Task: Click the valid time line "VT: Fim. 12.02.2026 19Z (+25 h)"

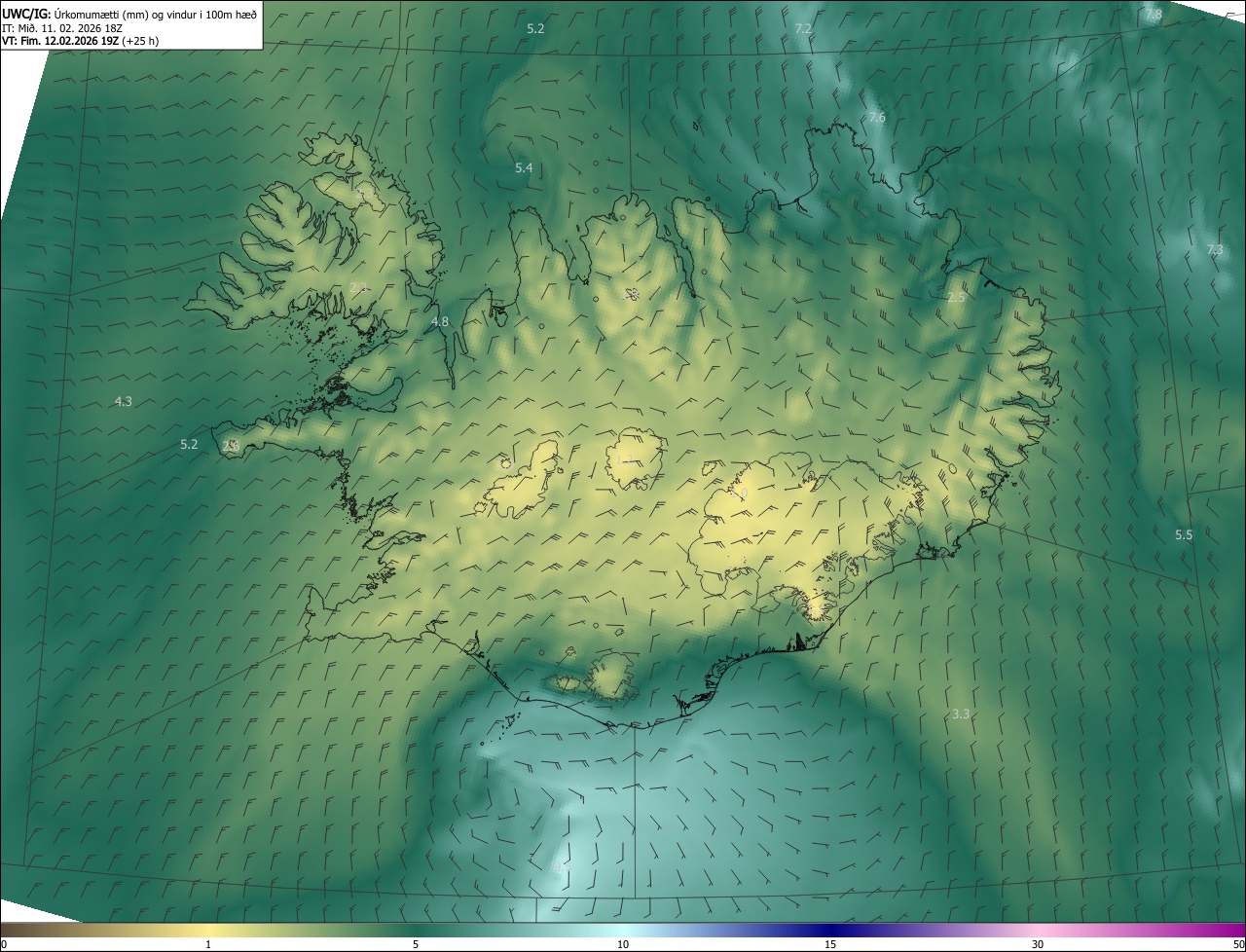Action: 81,41
